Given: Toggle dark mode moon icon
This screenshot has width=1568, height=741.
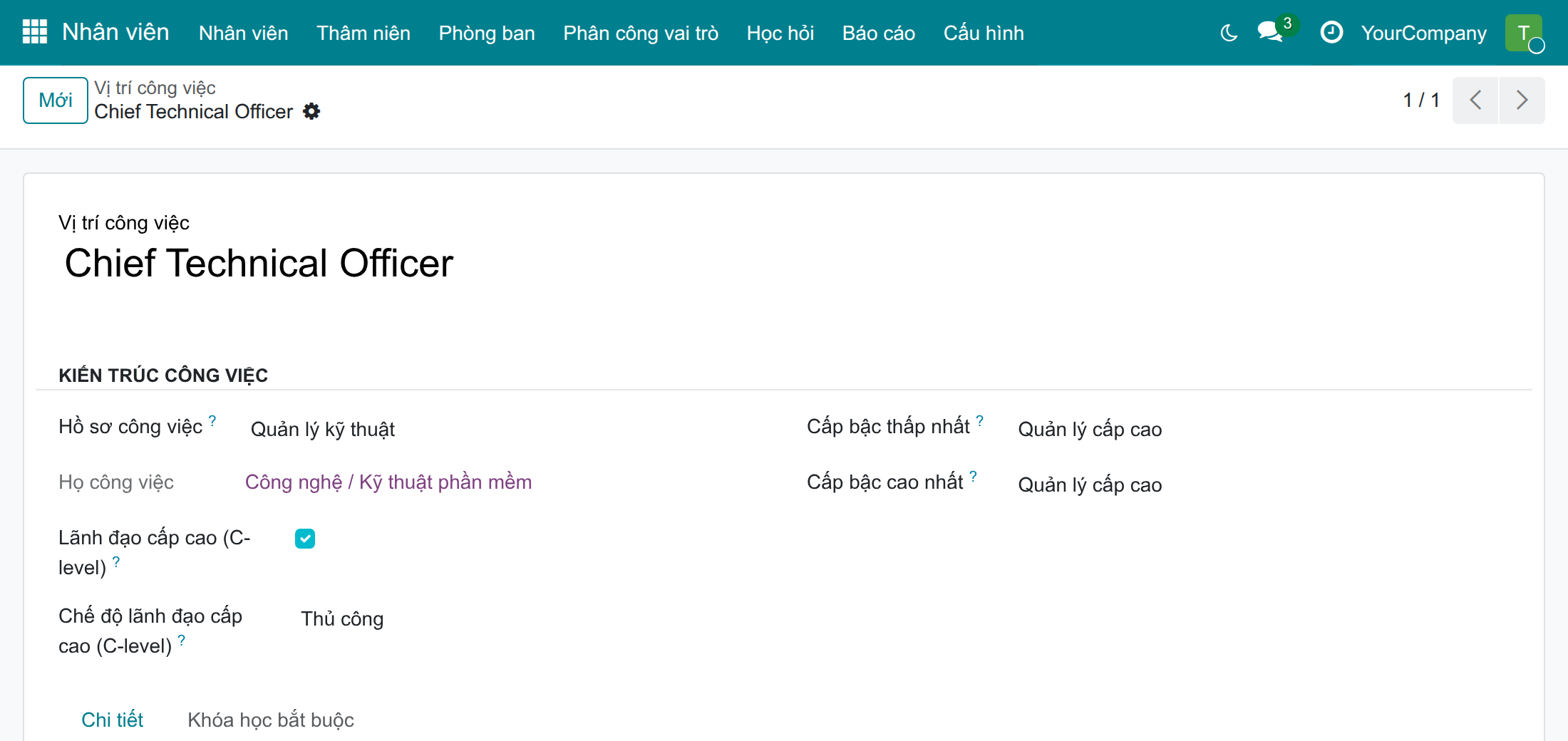Looking at the screenshot, I should (x=1229, y=33).
